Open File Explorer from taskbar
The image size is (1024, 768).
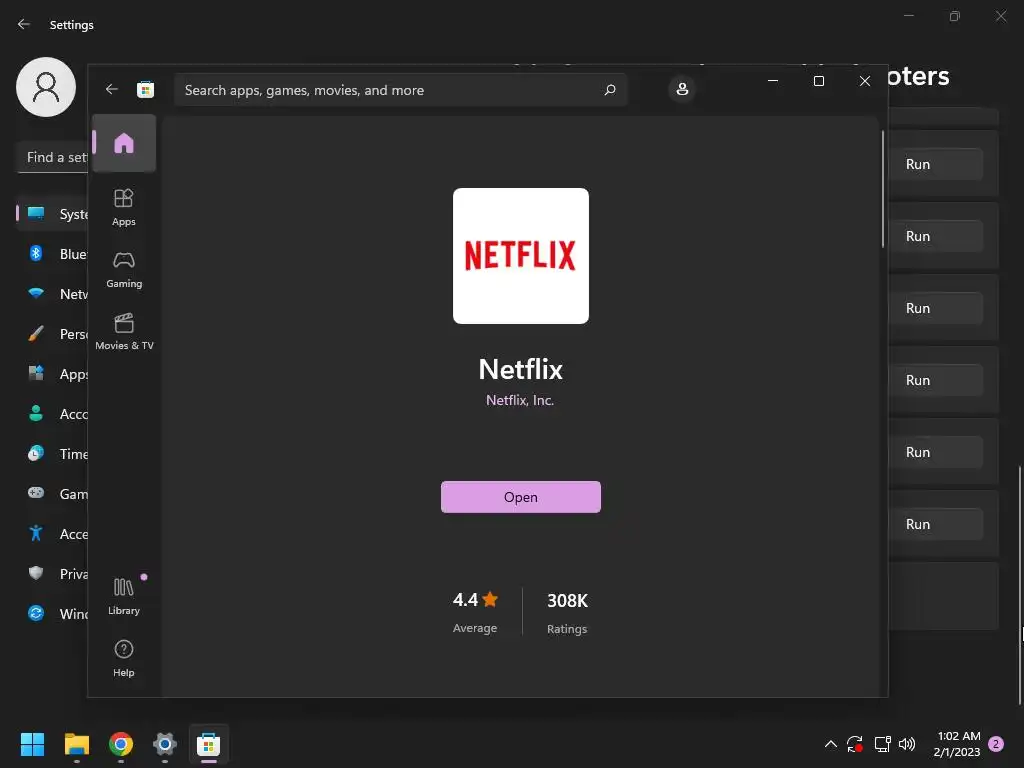(x=76, y=744)
